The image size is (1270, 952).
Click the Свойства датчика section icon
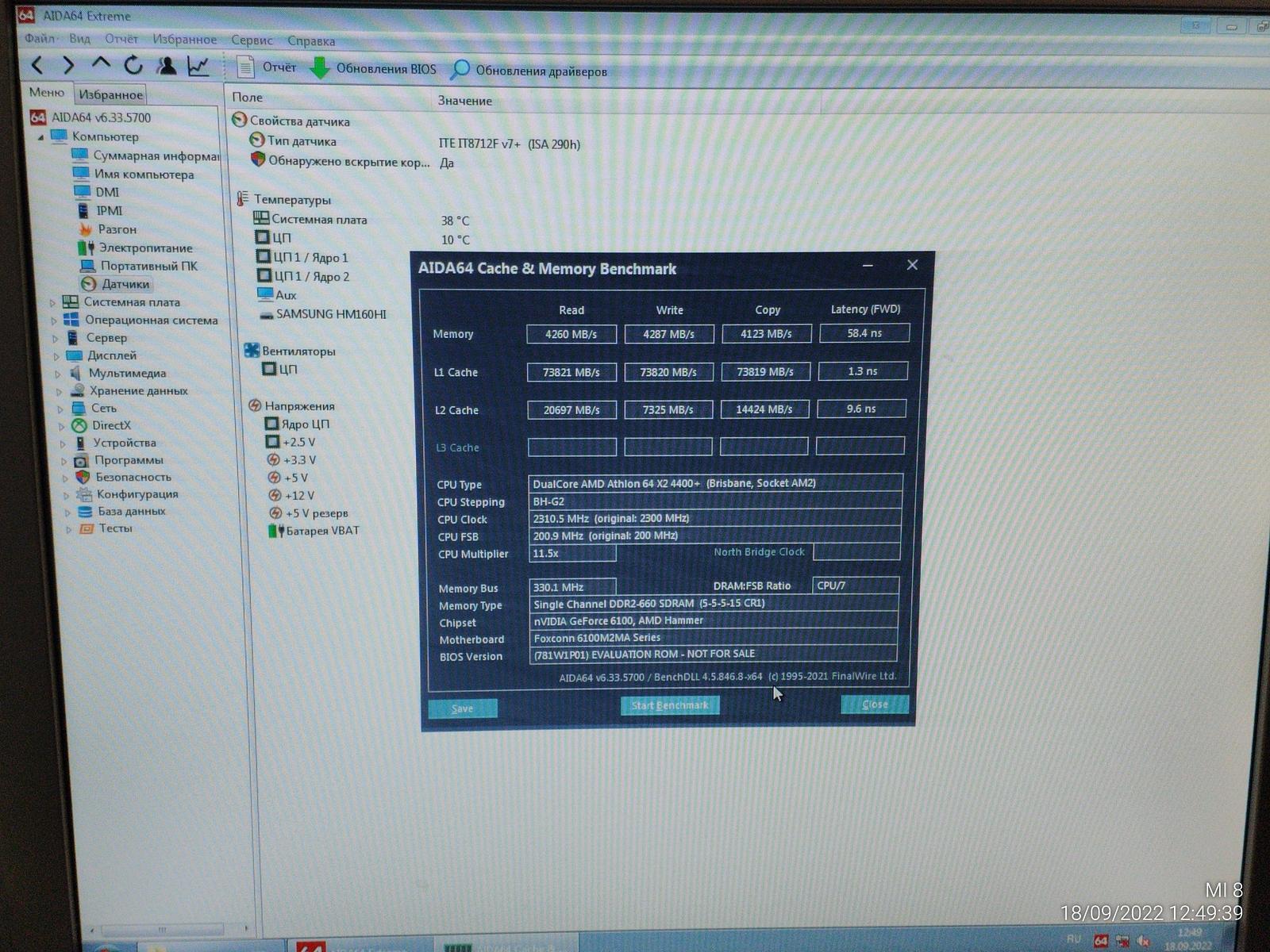[240, 120]
